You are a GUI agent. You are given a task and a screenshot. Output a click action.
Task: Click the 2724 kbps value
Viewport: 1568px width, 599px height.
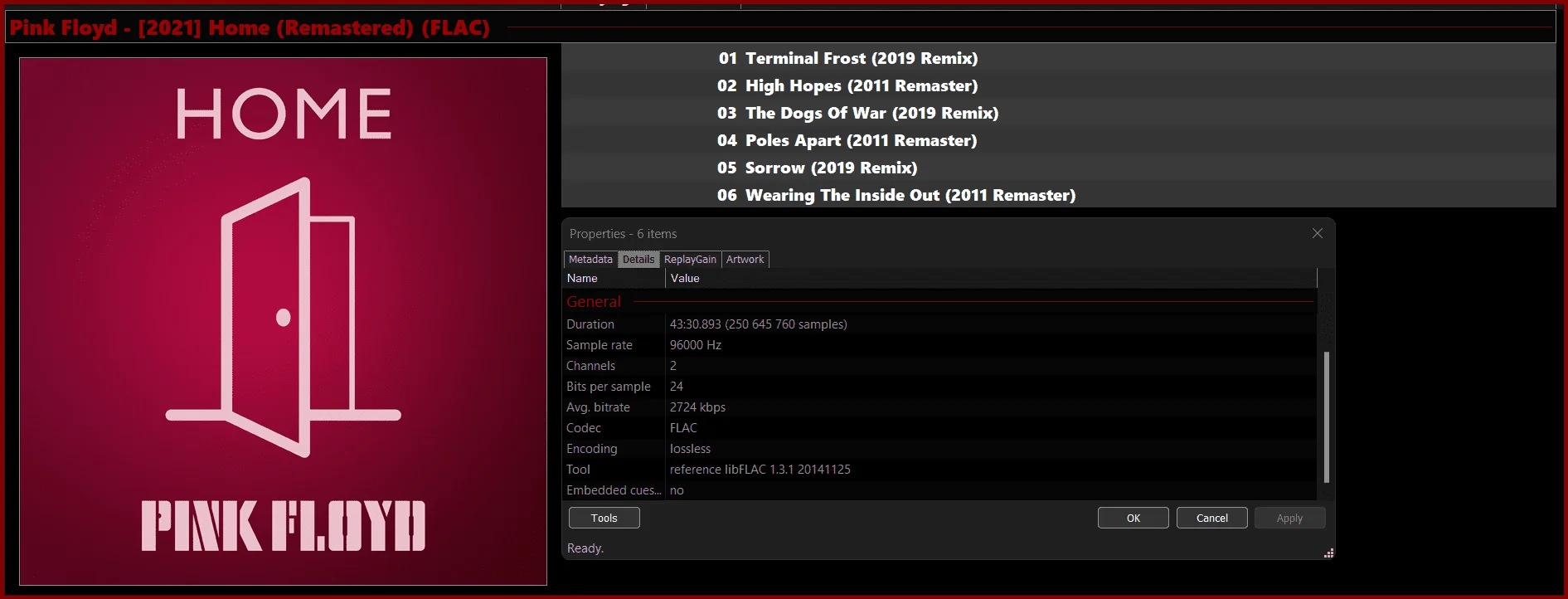(697, 407)
